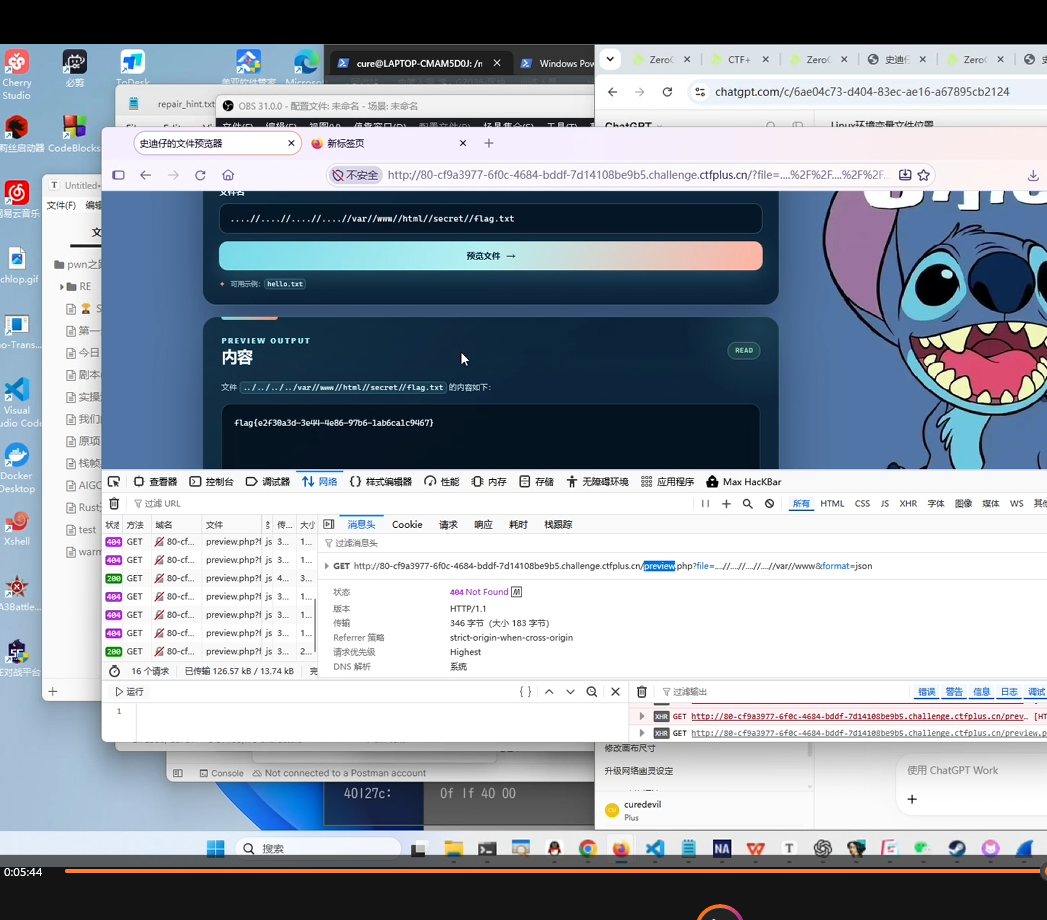1047x920 pixels.
Task: Run code with the 运行 button
Action: (x=130, y=692)
